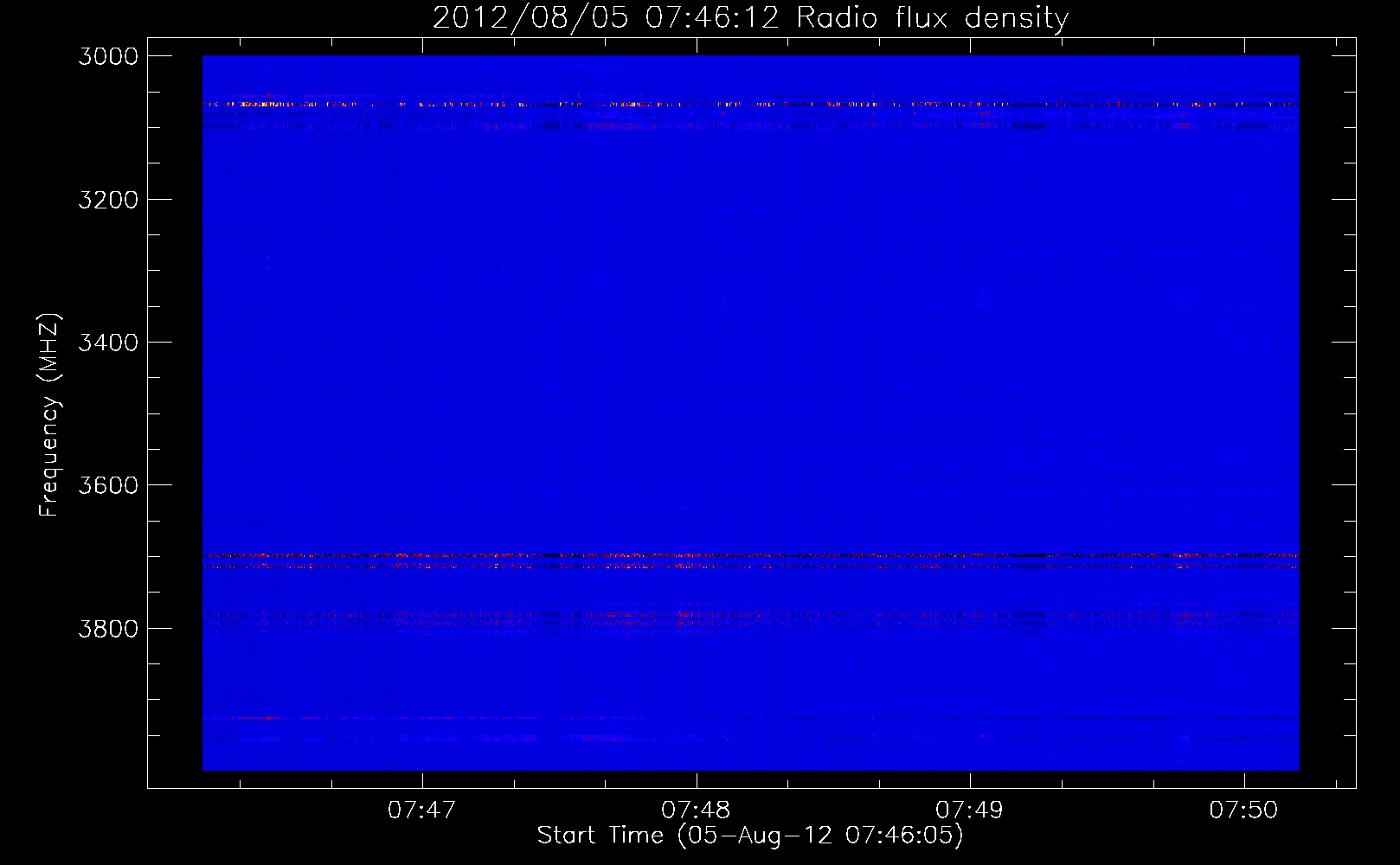Click the faint emission band near 3790 MHz
The image size is (1400, 865).
[x=750, y=618]
